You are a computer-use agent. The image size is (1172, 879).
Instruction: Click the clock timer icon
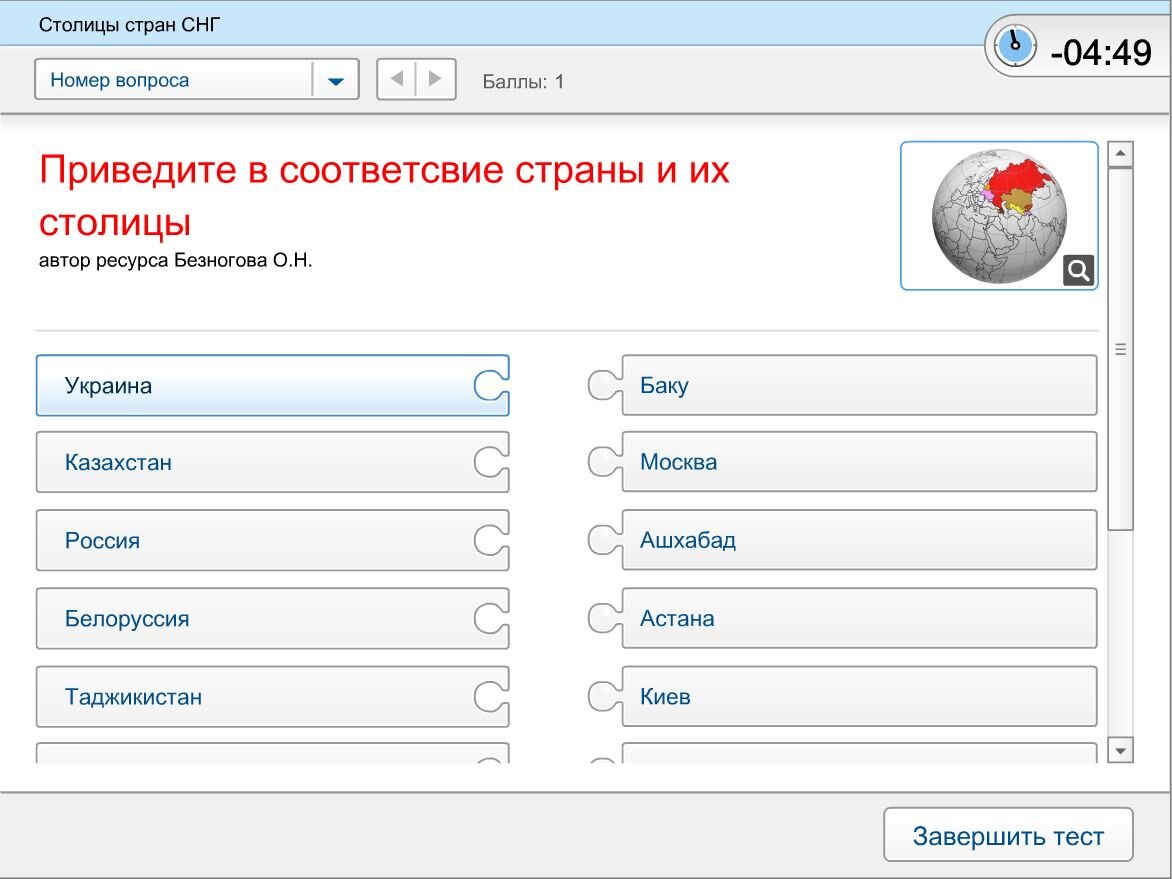pyautogui.click(x=1013, y=44)
